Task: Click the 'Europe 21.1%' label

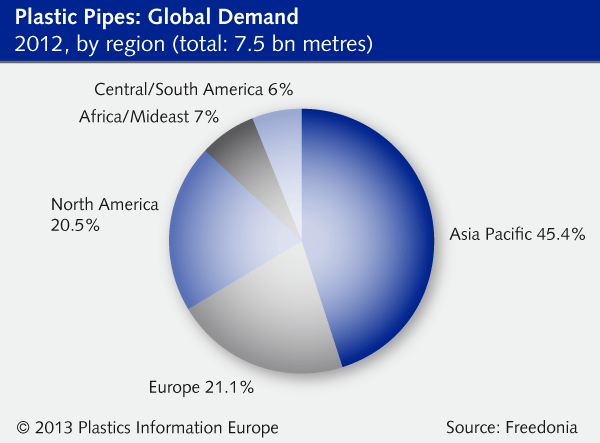Action: pos(201,387)
